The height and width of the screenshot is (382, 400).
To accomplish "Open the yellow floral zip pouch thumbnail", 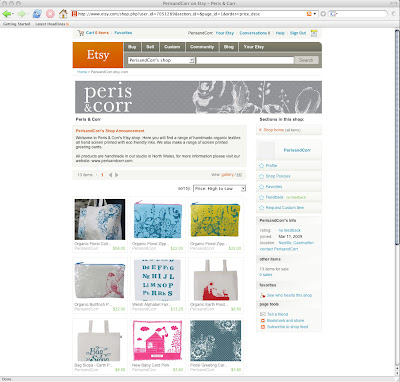I will 216,220.
